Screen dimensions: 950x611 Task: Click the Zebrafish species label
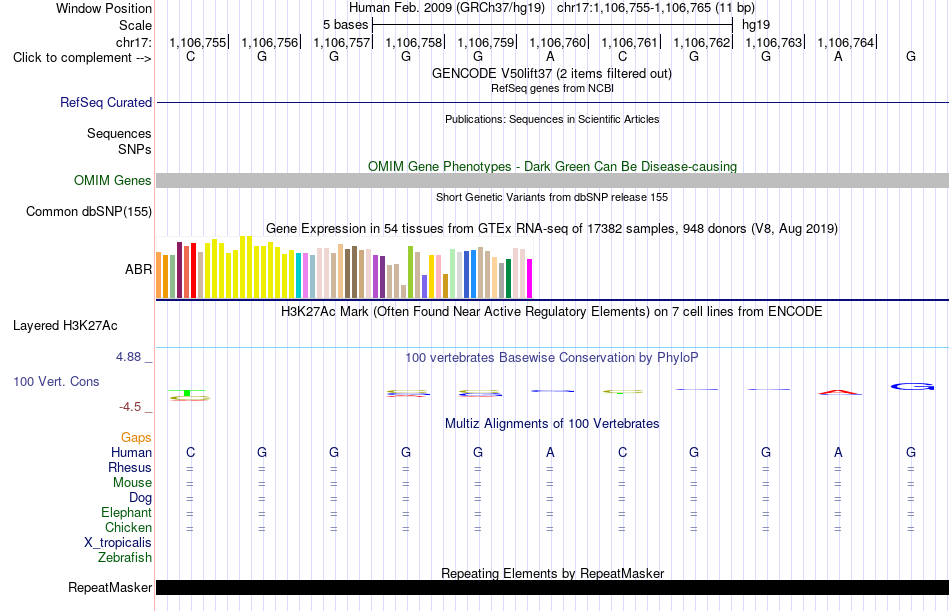(125, 558)
